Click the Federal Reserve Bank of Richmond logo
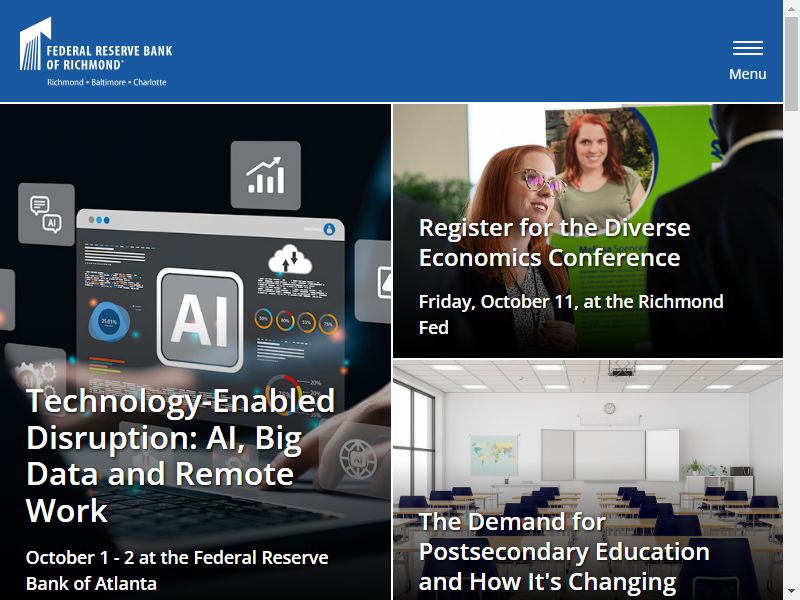 point(96,52)
